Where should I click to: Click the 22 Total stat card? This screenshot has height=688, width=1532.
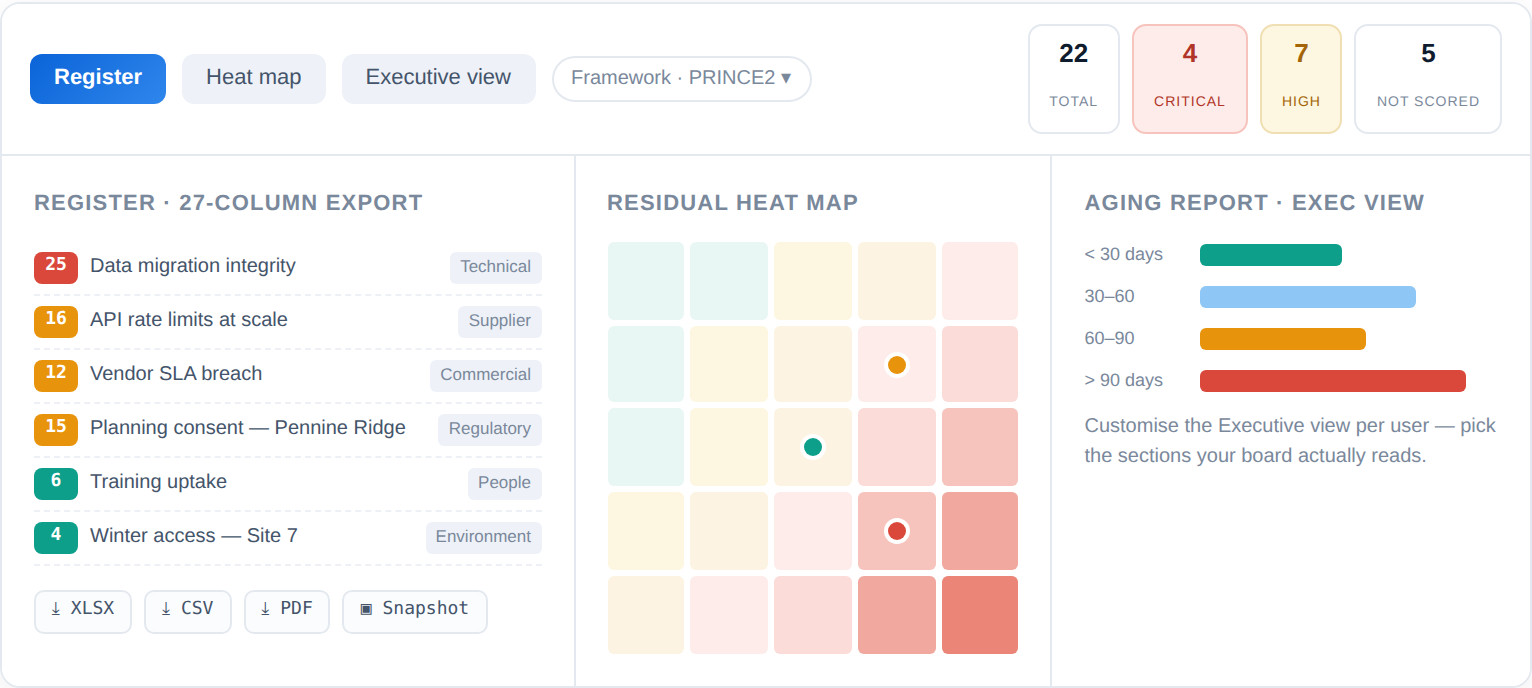pyautogui.click(x=1074, y=79)
